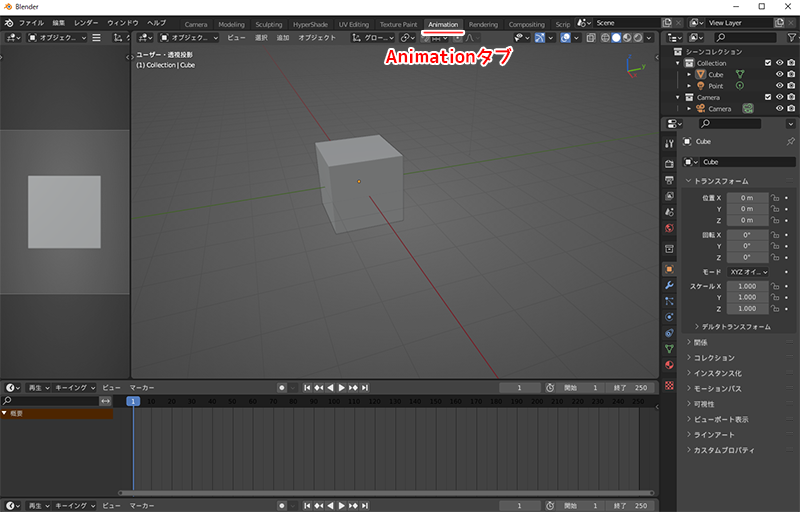Viewport: 800px width, 512px height.
Task: Click the Blender logo menu icon
Action: (8, 22)
